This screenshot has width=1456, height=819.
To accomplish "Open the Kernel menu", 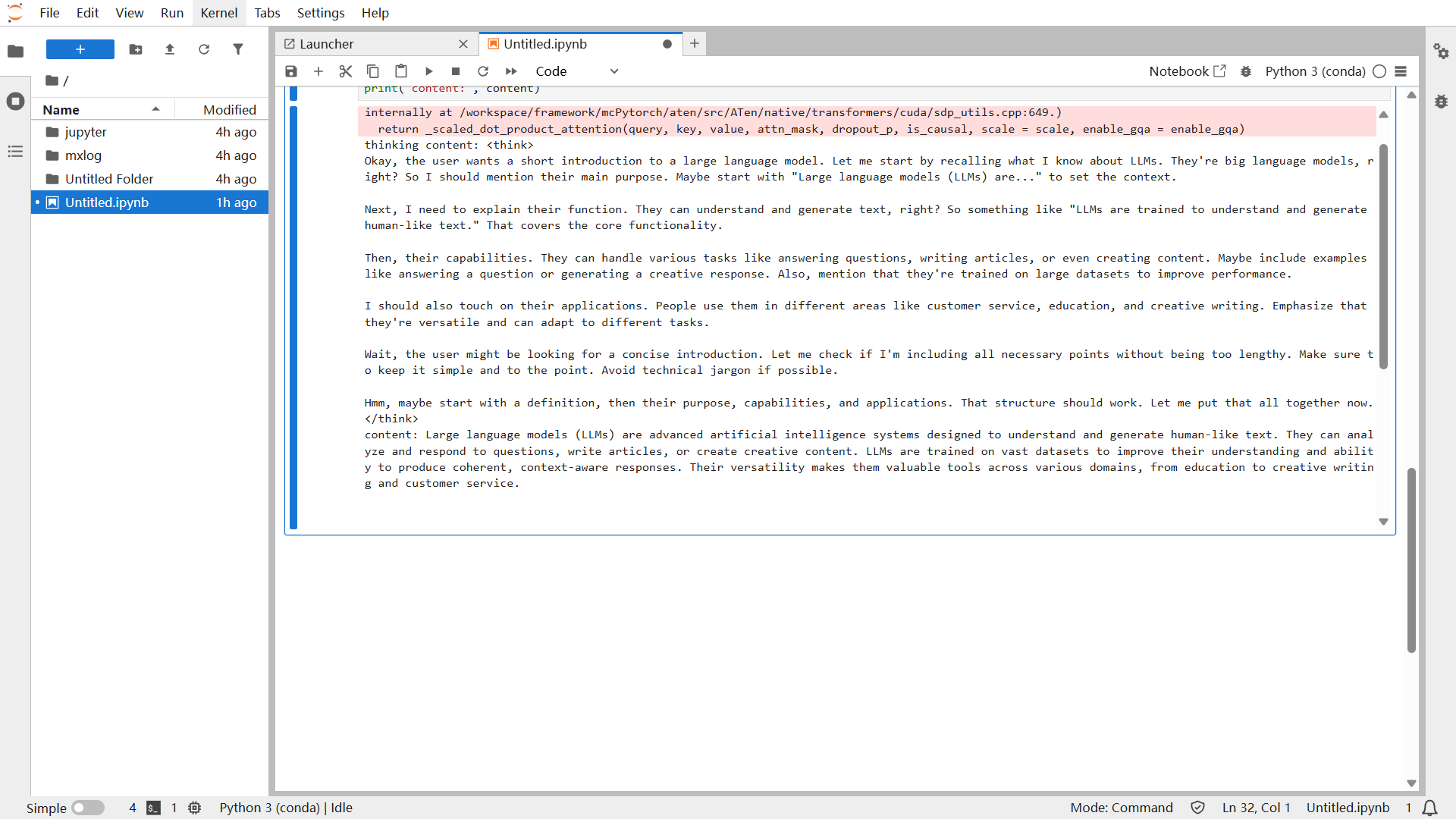I will [x=219, y=13].
